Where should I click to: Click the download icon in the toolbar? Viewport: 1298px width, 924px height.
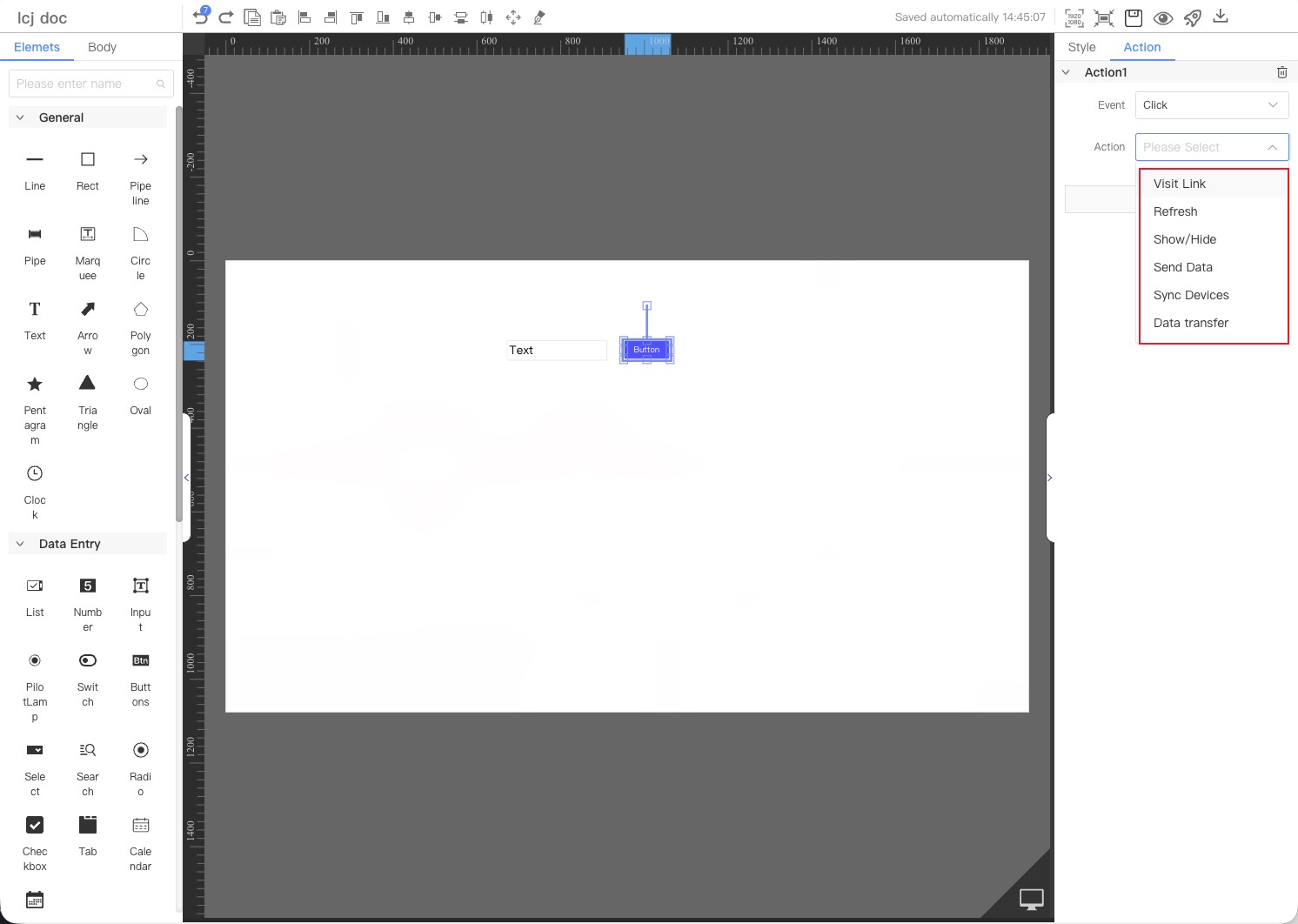[x=1221, y=17]
